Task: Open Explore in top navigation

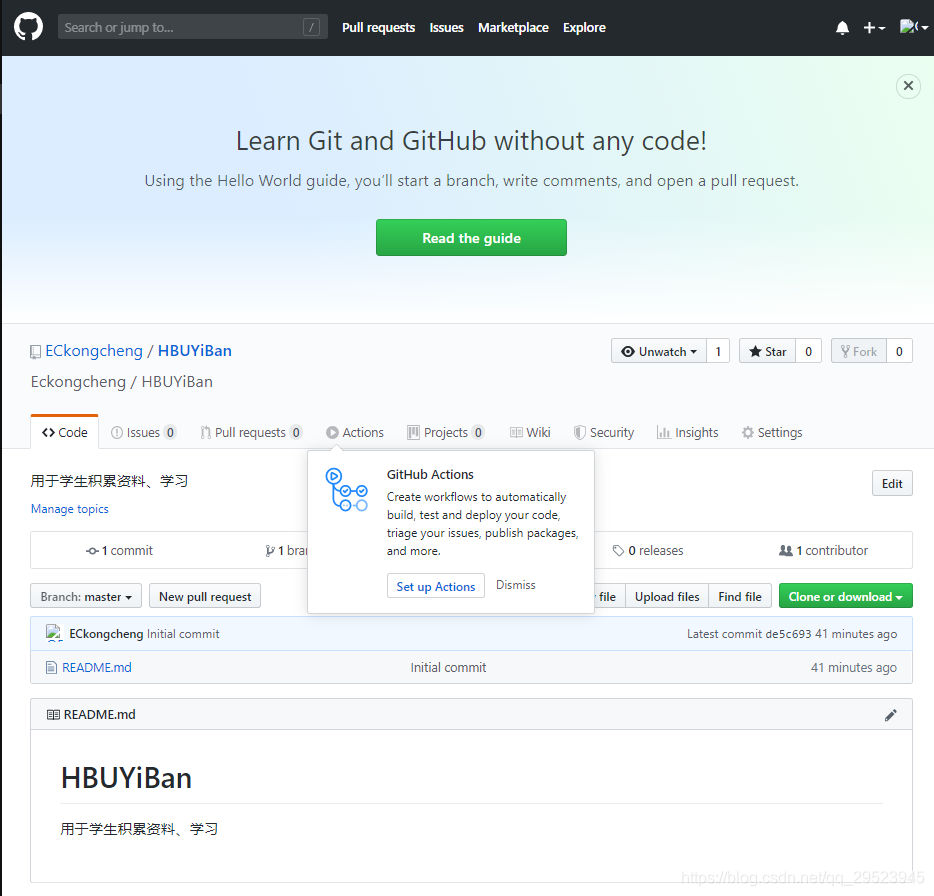Action: (584, 27)
